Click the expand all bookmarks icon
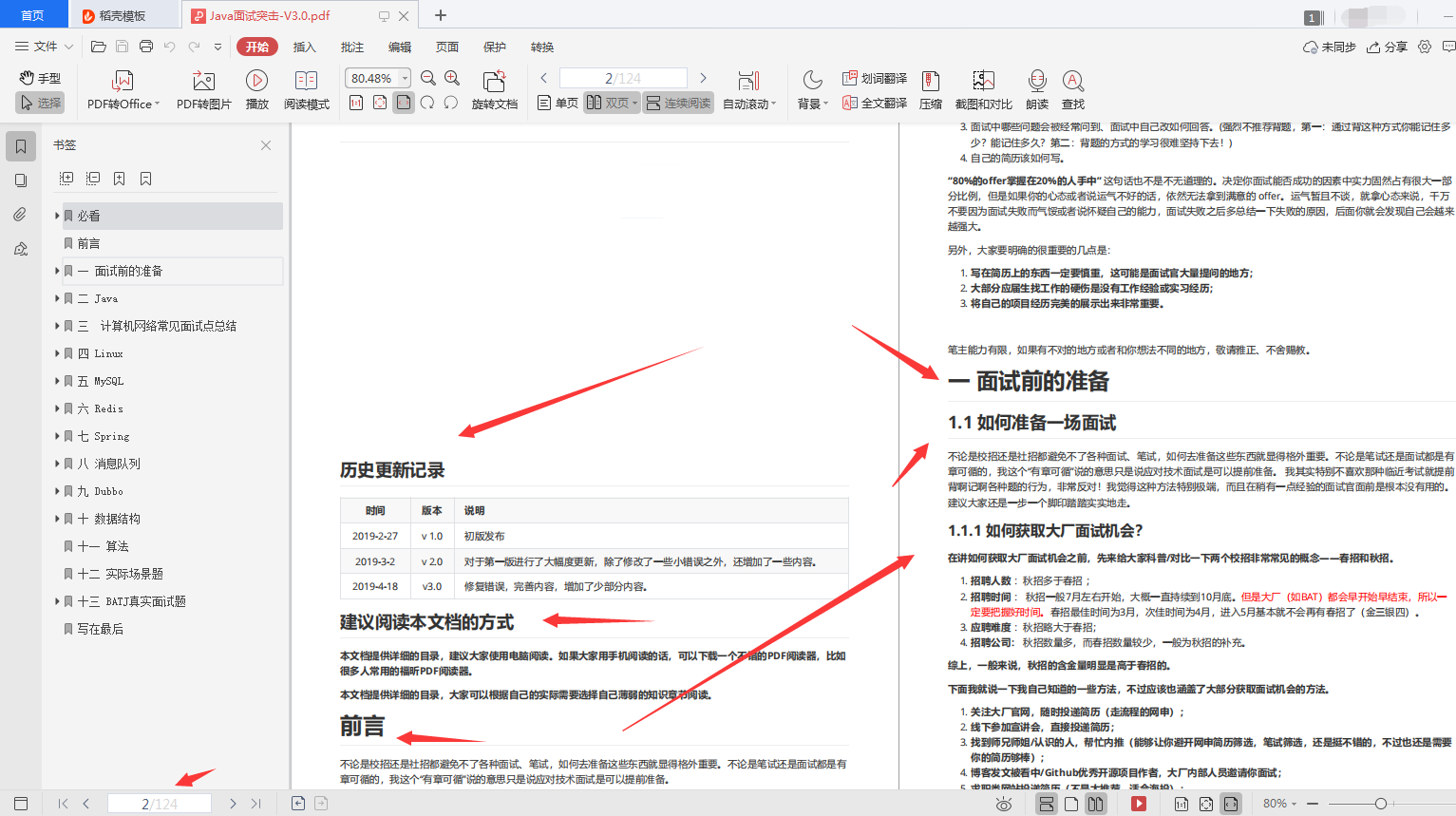Image resolution: width=1456 pixels, height=816 pixels. click(66, 179)
